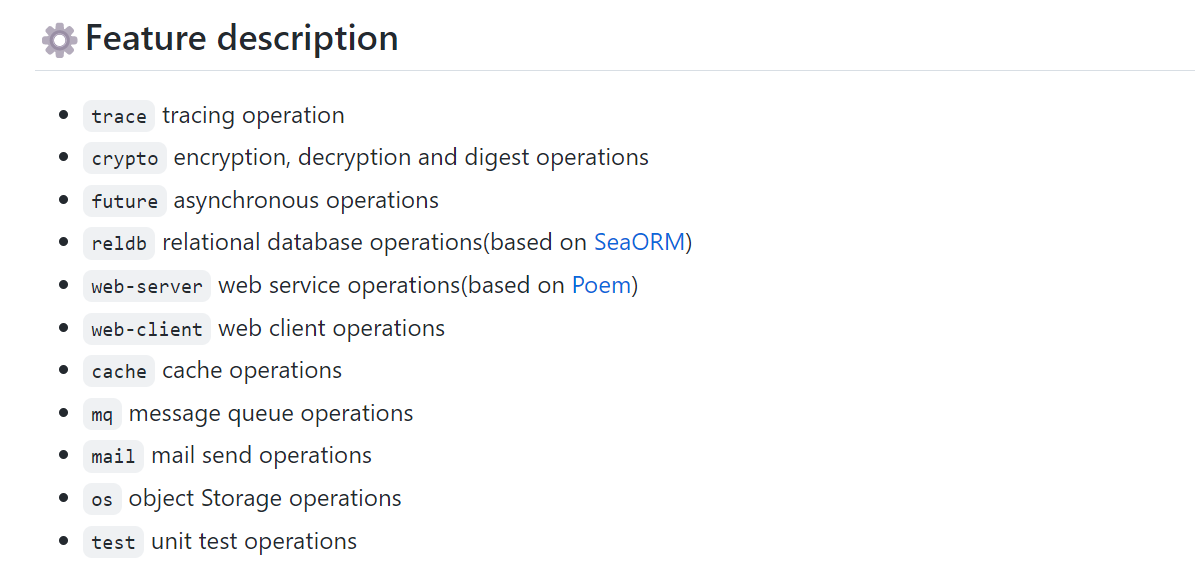
Task: Select the web-server code label
Action: coord(147,287)
